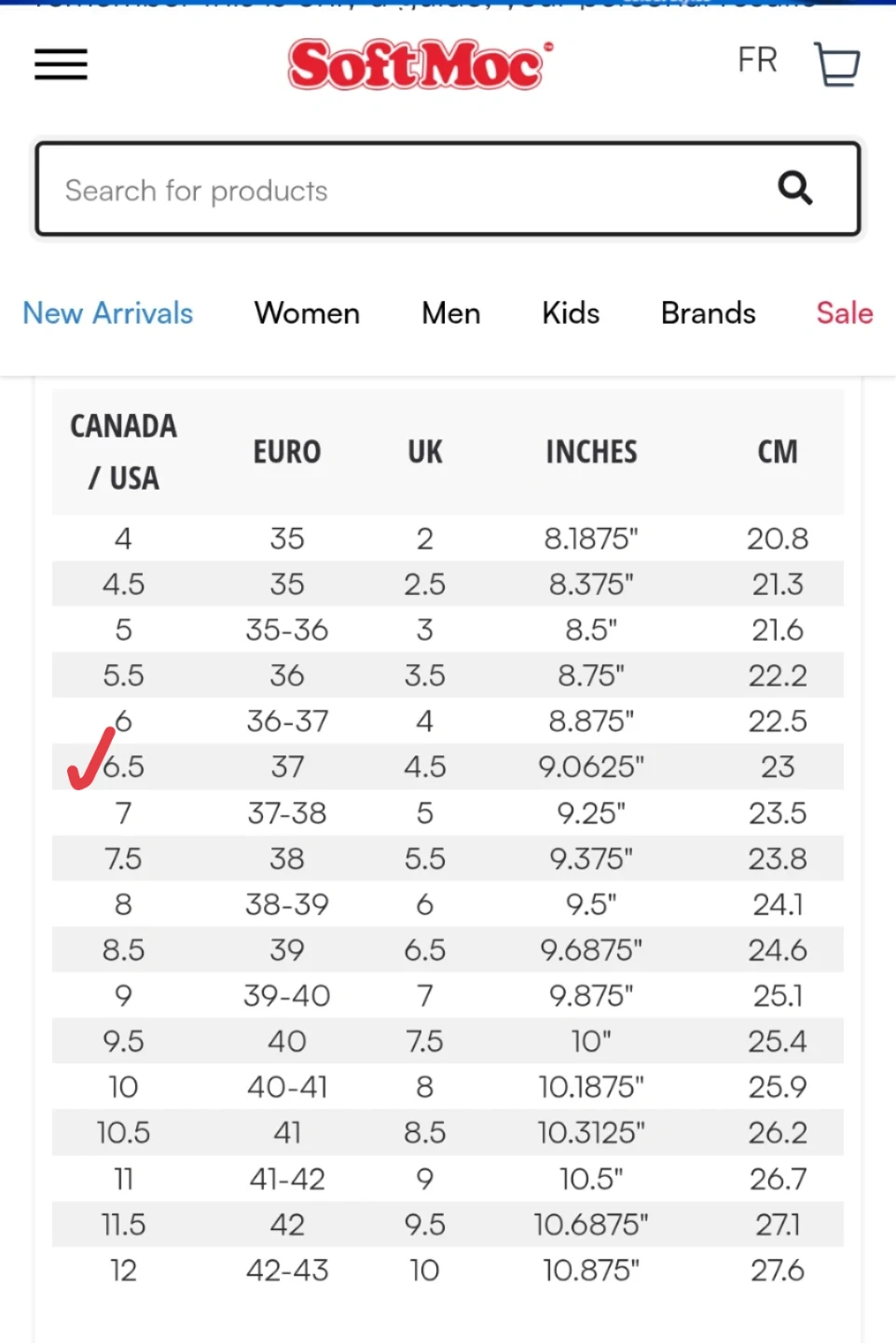Open the Sale link
The image size is (896, 1343).
[845, 313]
